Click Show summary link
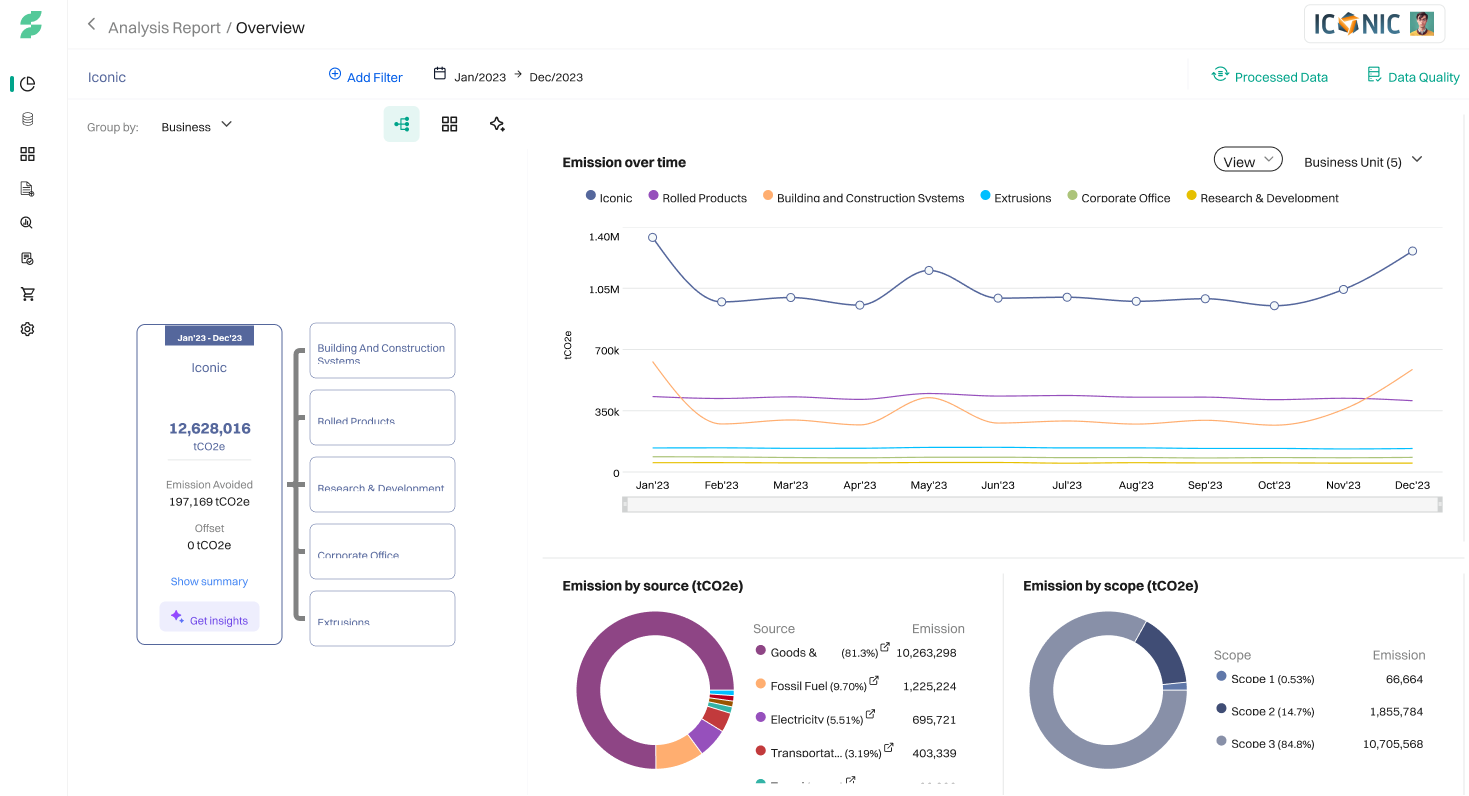 (209, 581)
